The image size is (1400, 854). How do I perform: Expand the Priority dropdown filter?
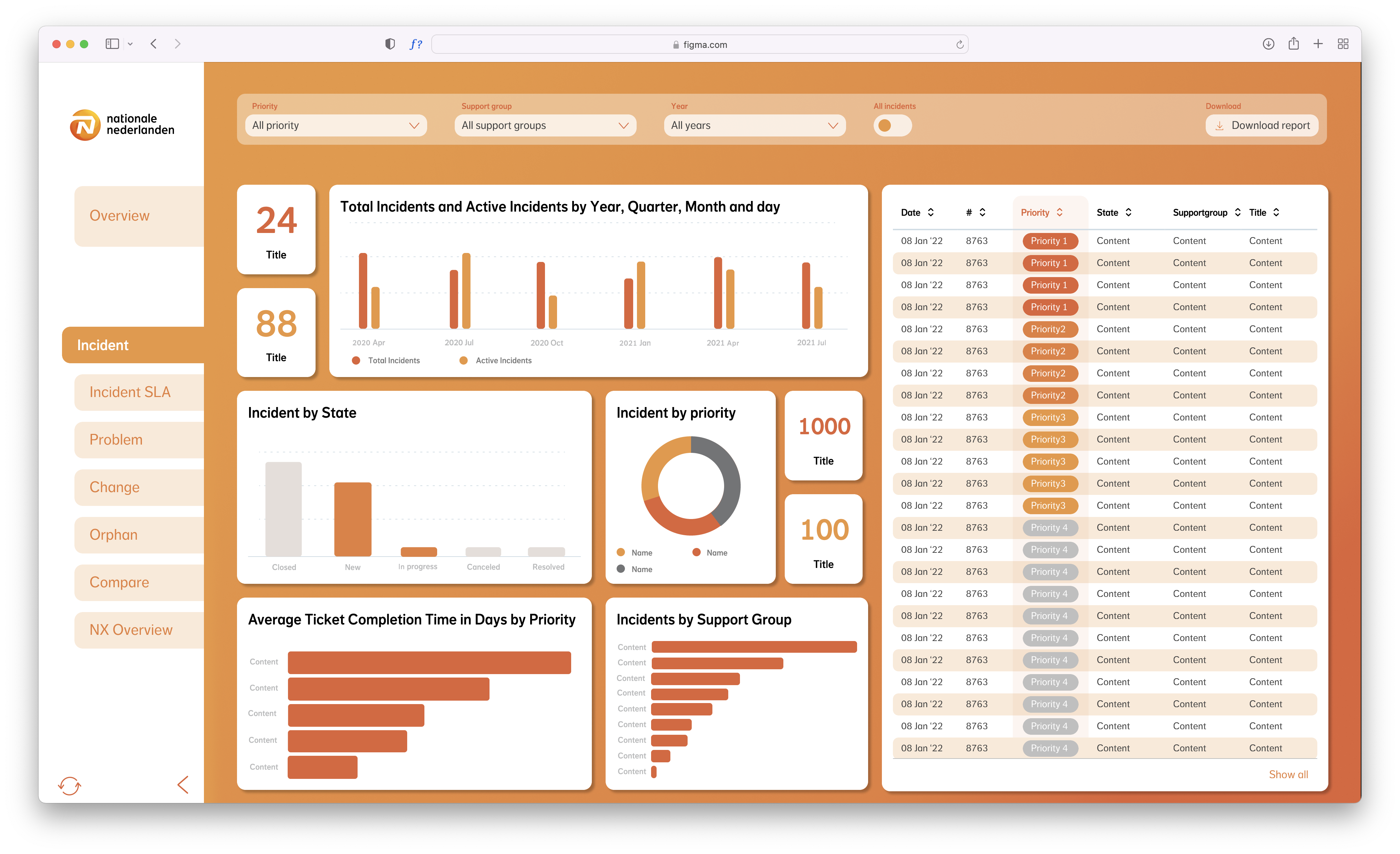(335, 125)
